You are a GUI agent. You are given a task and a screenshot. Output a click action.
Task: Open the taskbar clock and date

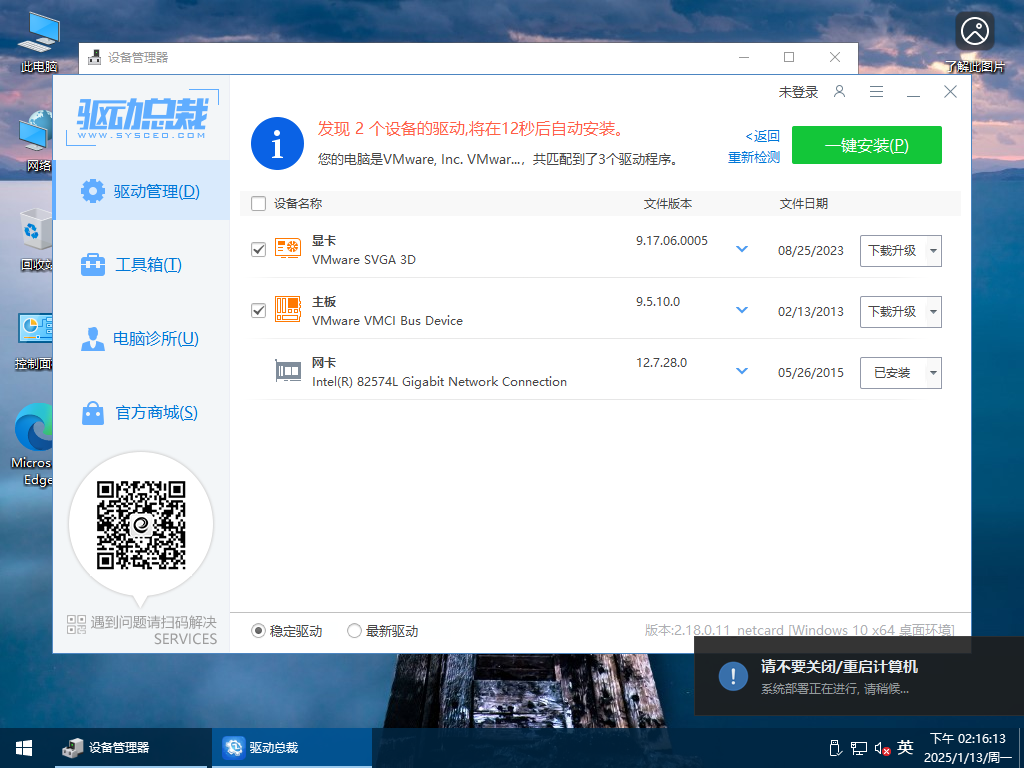coord(968,748)
